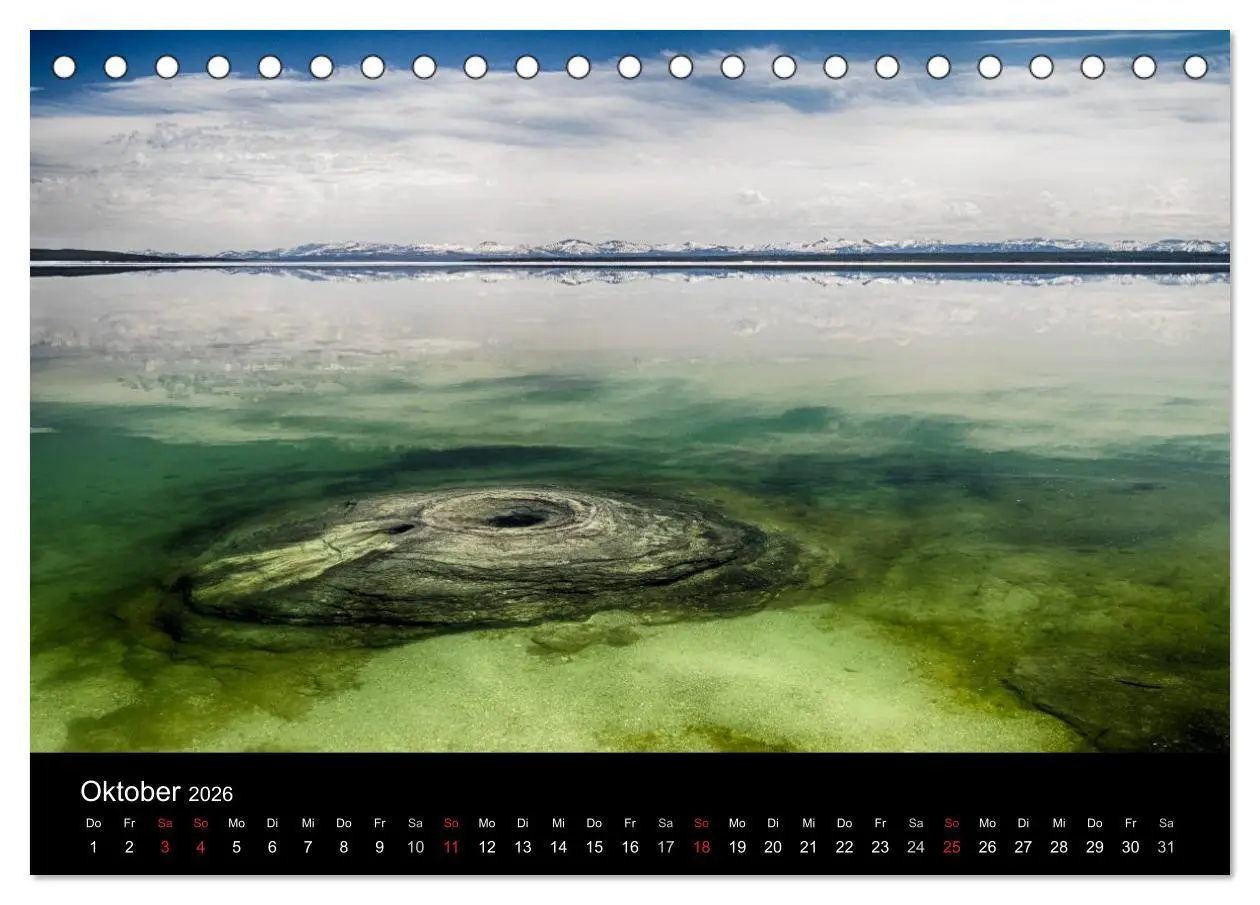The width and height of the screenshot is (1260, 905).
Task: Click date 26
Action: click(987, 847)
